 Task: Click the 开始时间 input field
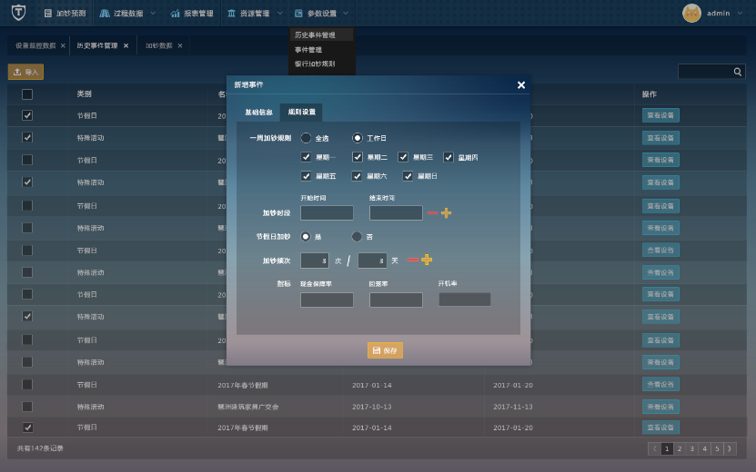[x=326, y=213]
